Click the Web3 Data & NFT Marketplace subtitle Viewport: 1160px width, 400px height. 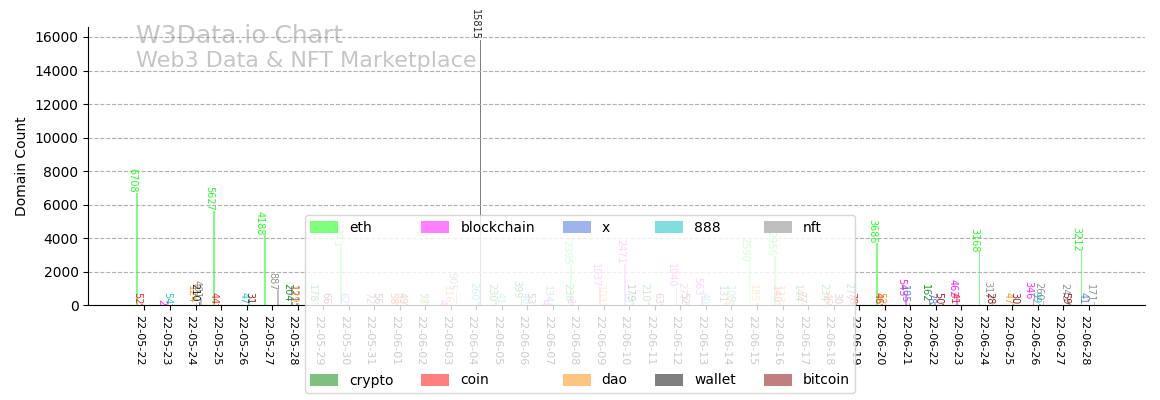306,61
